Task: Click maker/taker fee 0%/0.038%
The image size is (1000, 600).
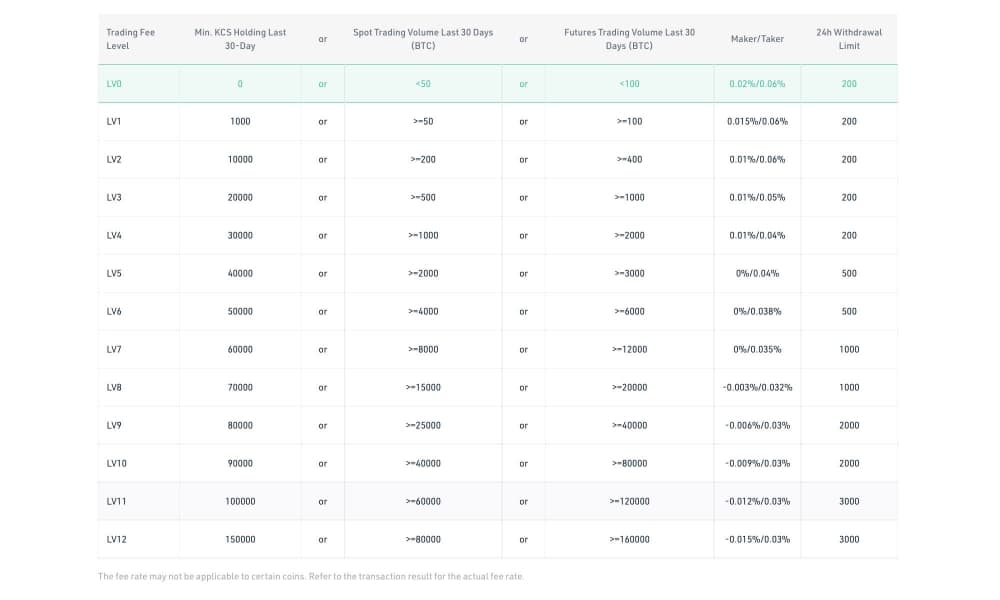Action: [x=757, y=311]
